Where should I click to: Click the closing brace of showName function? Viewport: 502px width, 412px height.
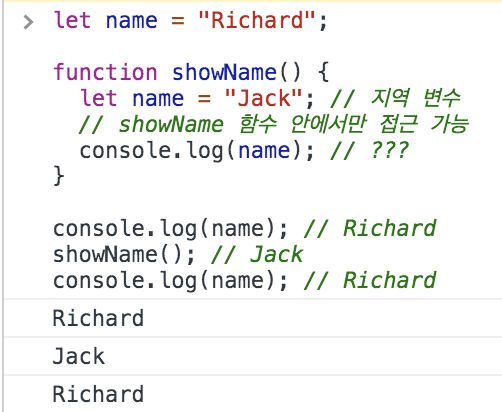[59, 176]
